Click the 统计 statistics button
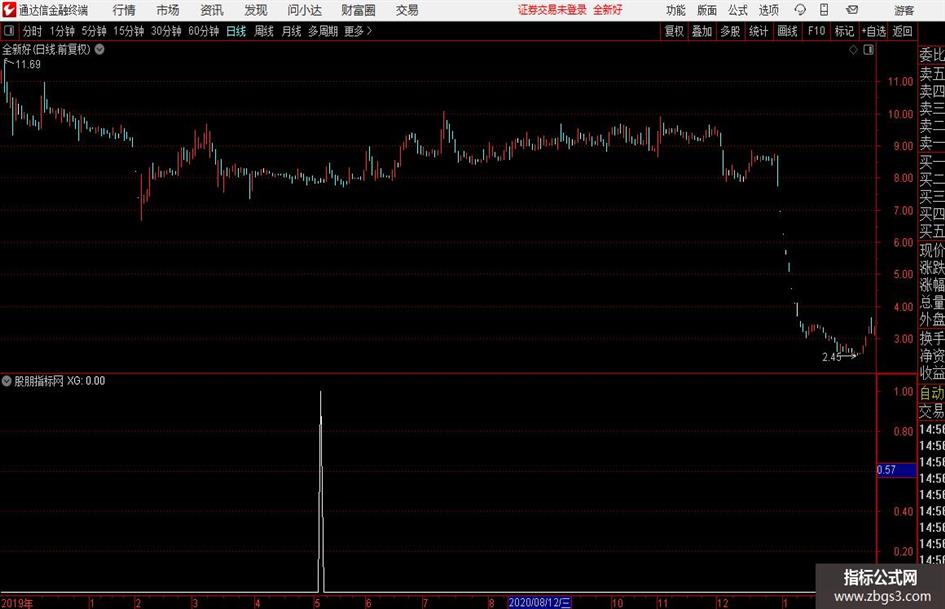The image size is (945, 609). point(759,31)
